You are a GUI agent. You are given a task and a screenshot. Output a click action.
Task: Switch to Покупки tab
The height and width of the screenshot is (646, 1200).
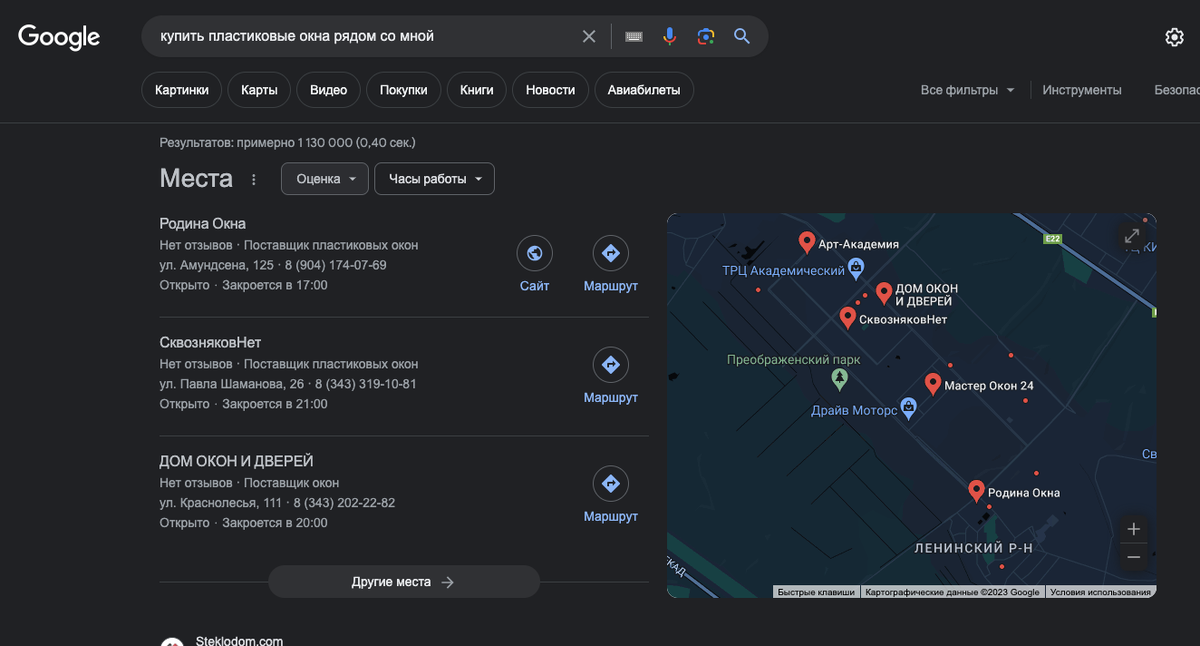tap(403, 90)
